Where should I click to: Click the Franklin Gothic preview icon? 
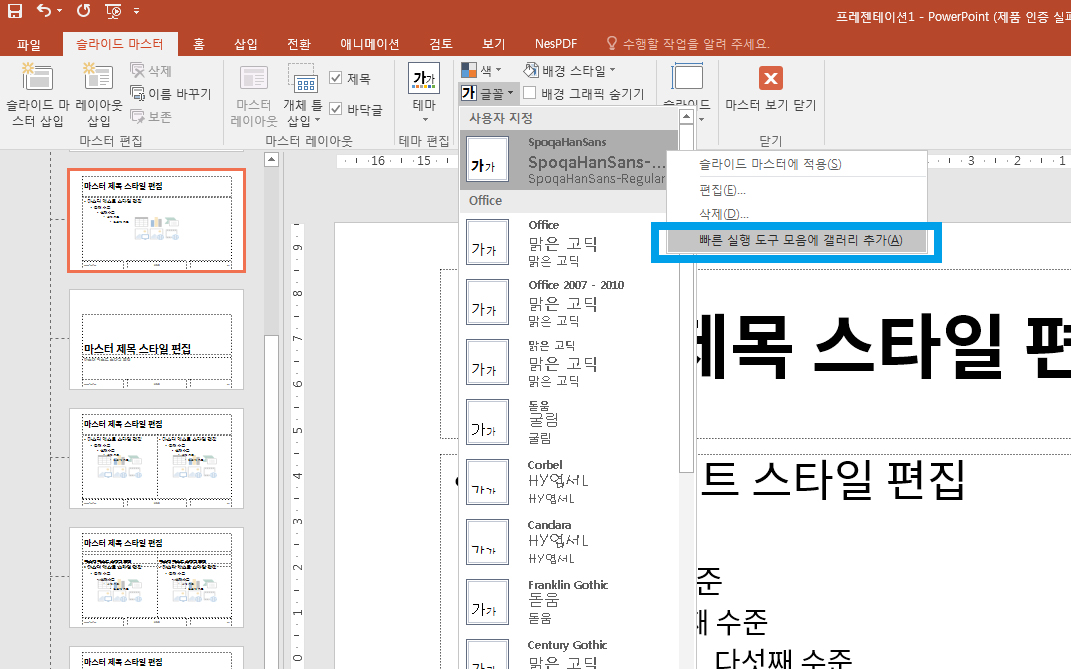pyautogui.click(x=488, y=602)
